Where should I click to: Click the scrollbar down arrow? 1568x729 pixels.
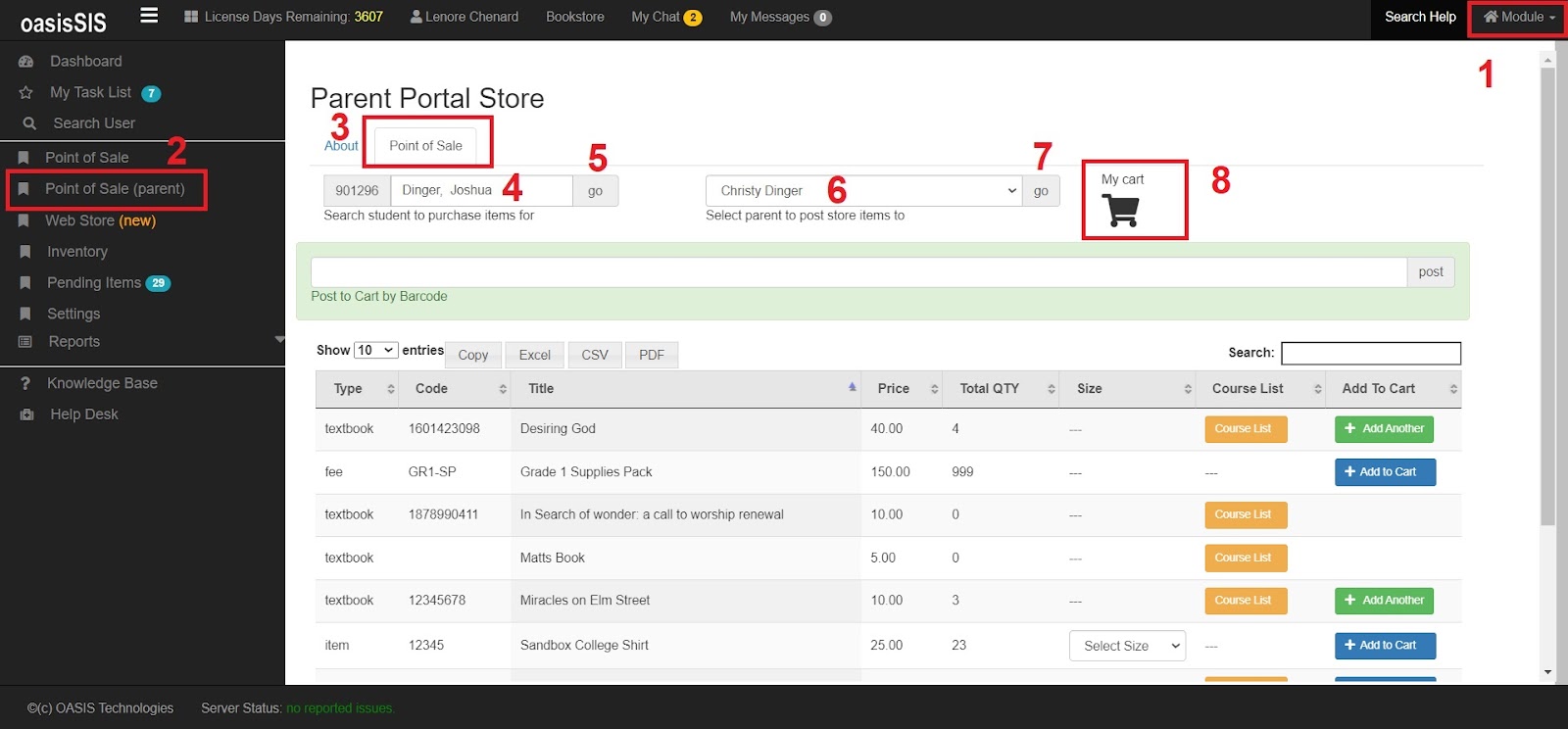pyautogui.click(x=1547, y=673)
